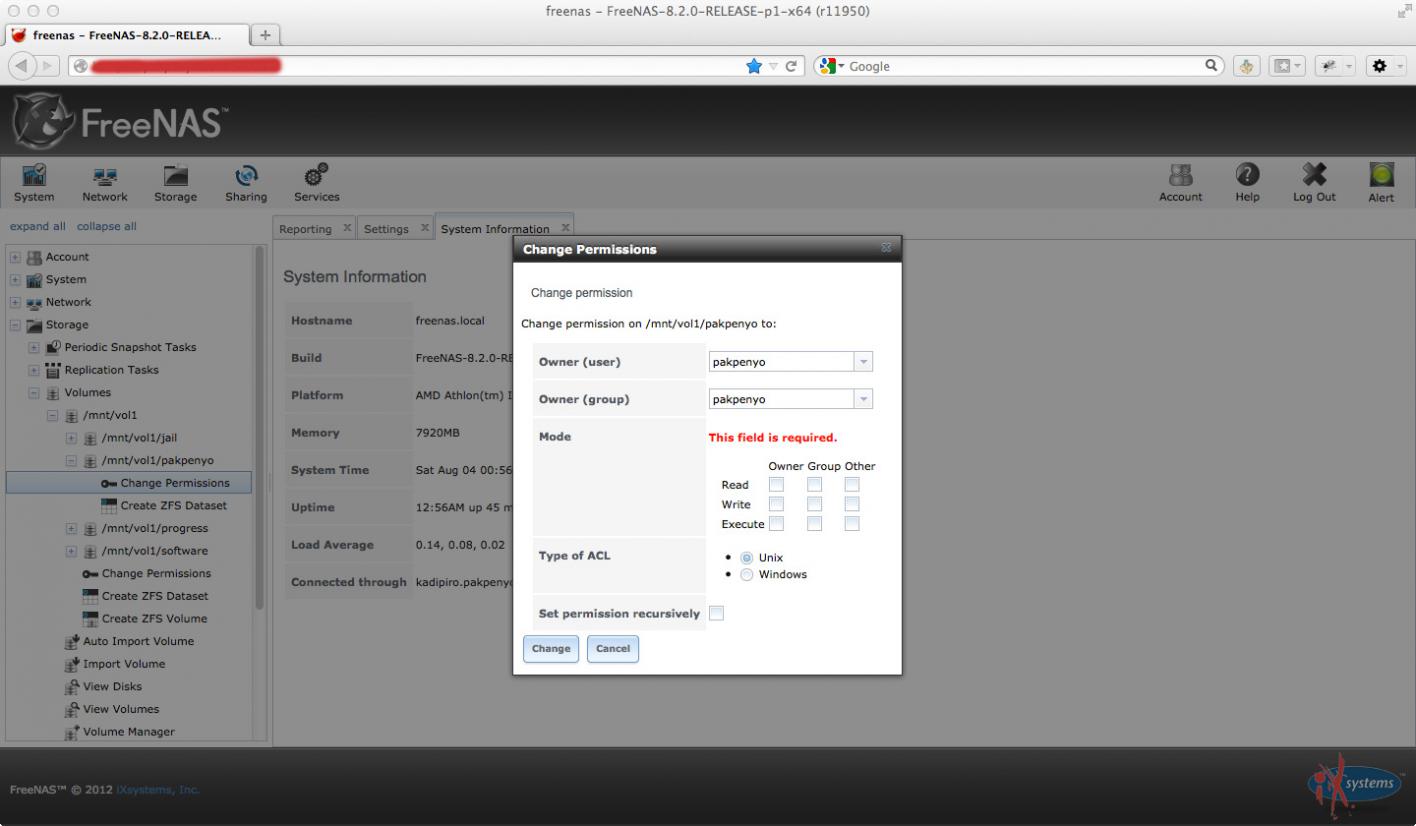Click the browser back arrow button
Viewport: 1416px width, 826px height.
[x=22, y=66]
